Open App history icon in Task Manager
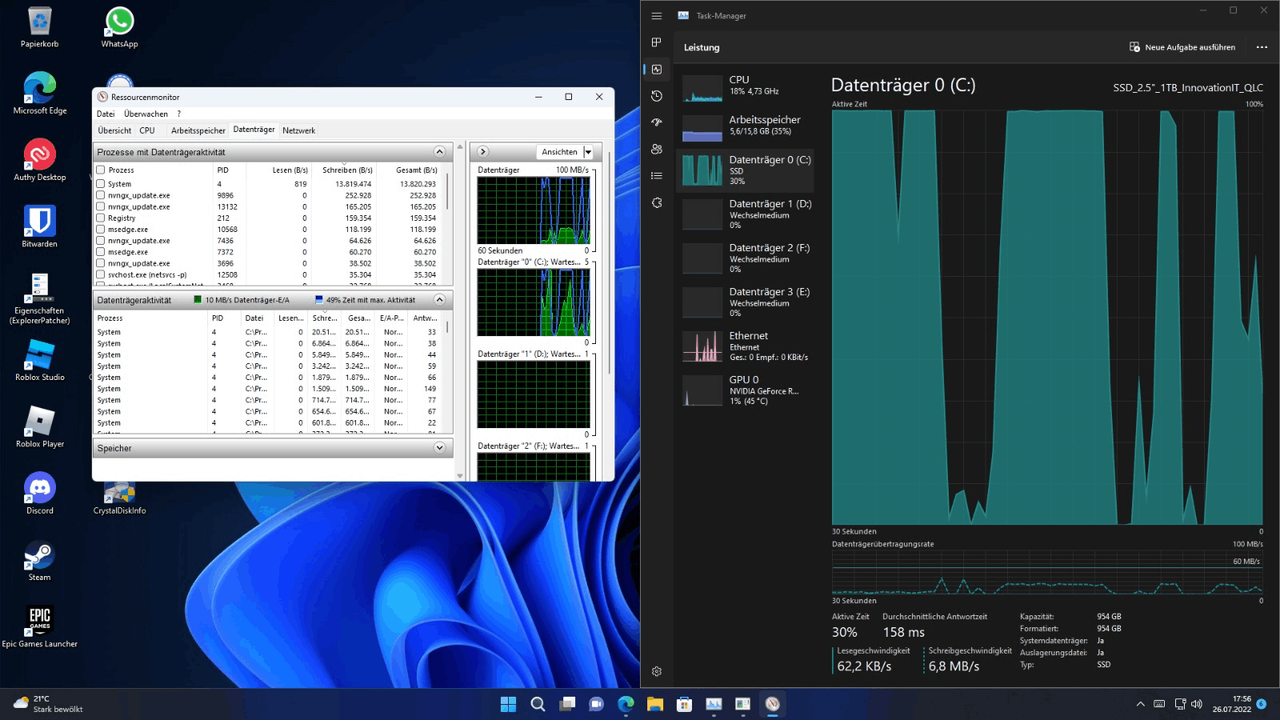Image resolution: width=1280 pixels, height=720 pixels. click(656, 96)
